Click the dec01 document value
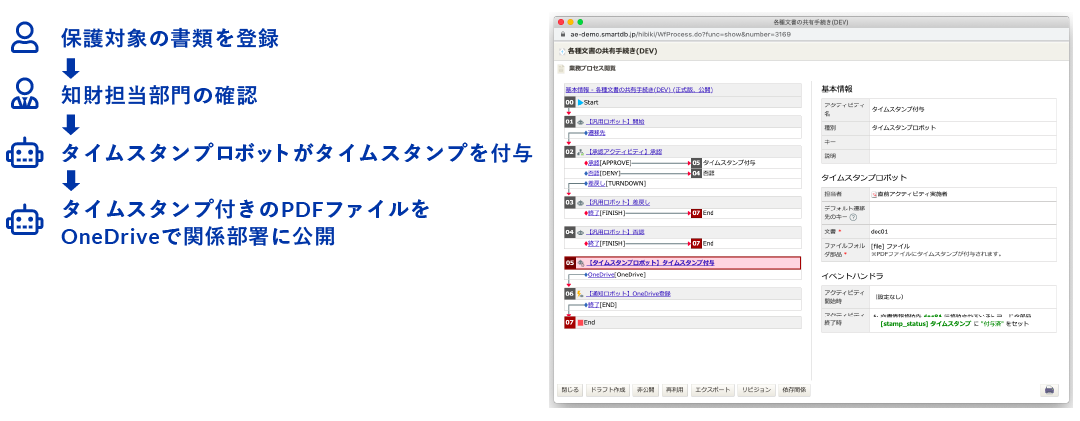 pos(880,232)
